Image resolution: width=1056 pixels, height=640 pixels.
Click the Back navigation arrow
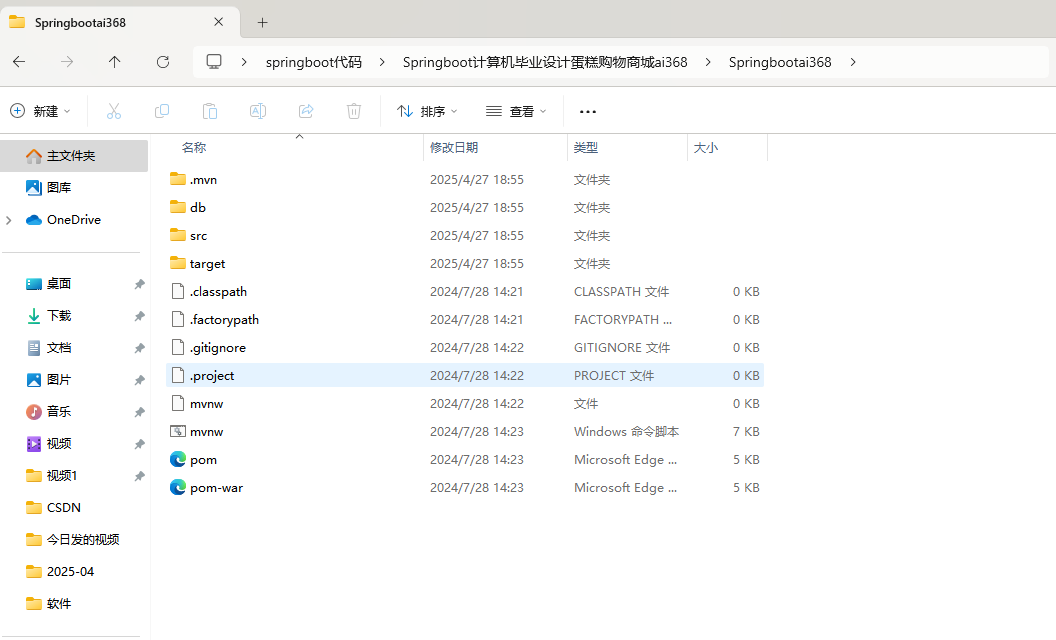tap(19, 62)
